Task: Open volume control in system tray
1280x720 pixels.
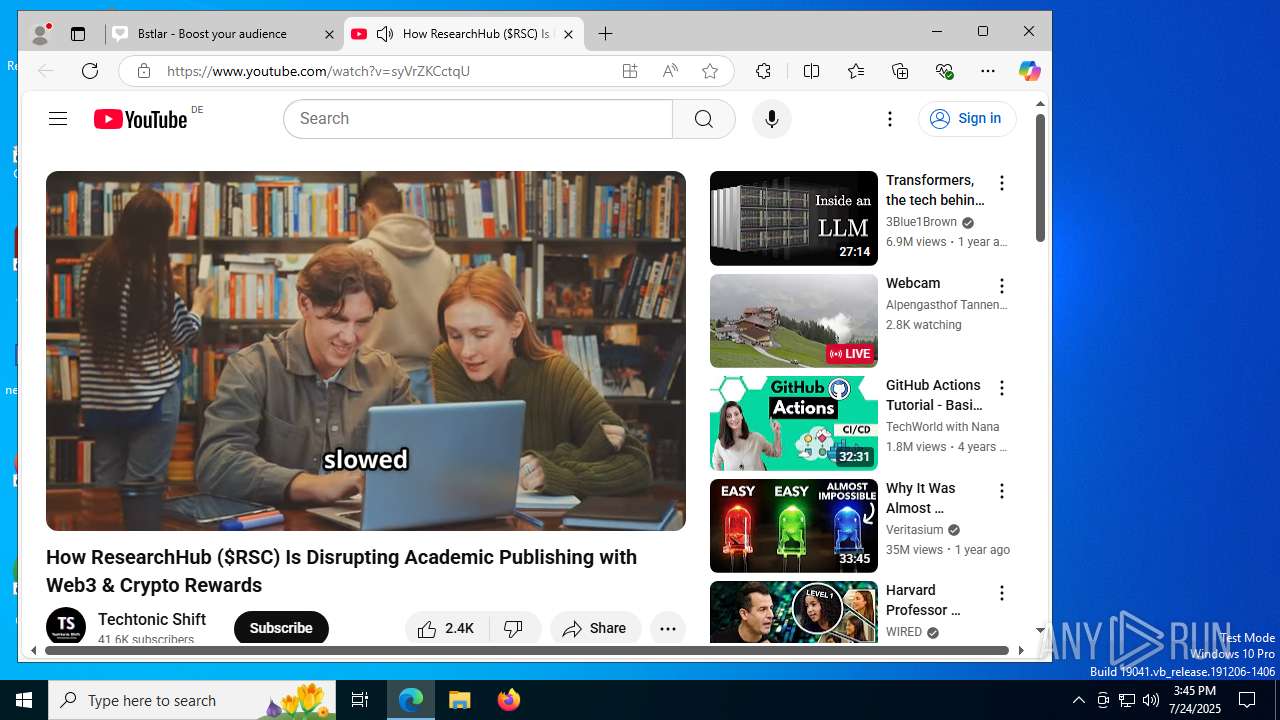Action: (1151, 700)
